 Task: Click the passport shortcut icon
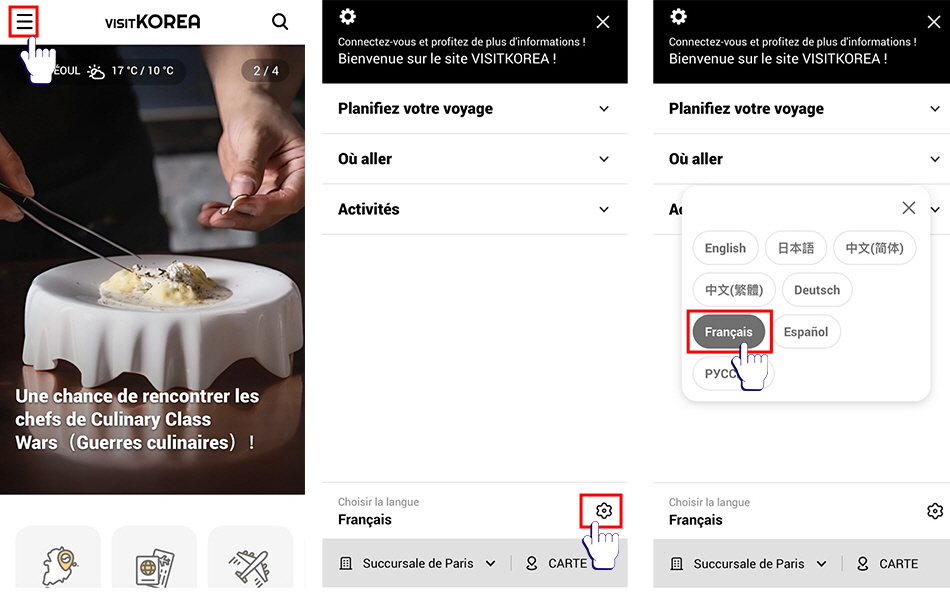(x=154, y=566)
